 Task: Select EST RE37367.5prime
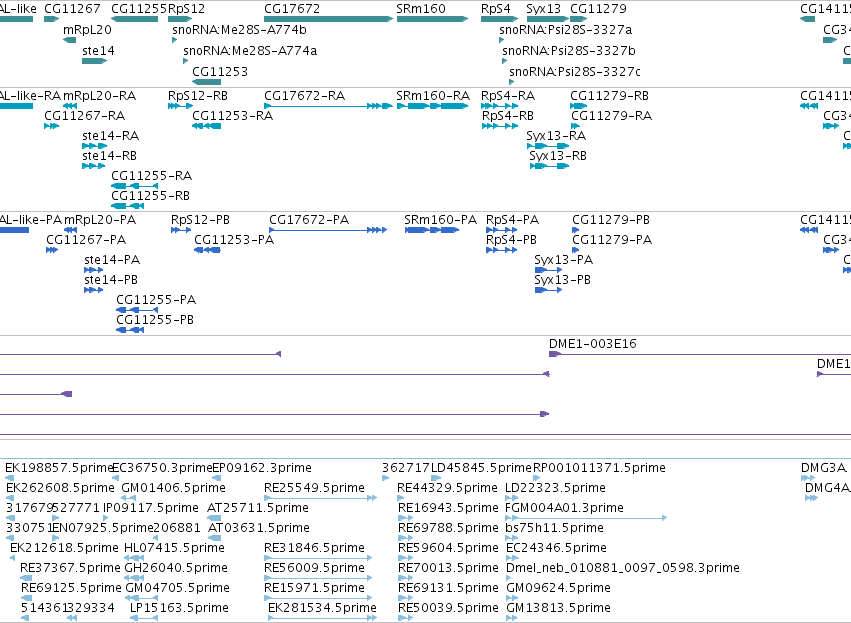70,568
